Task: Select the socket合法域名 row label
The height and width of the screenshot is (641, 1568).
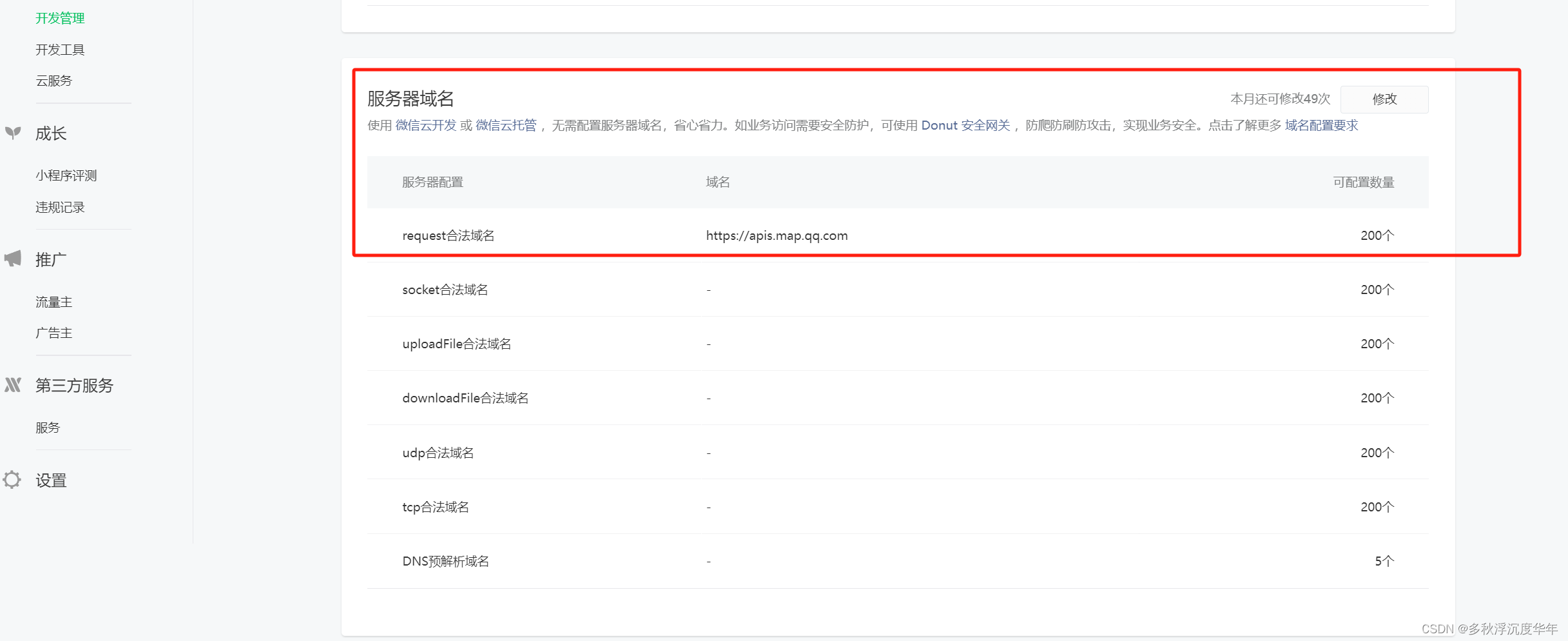Action: point(445,290)
